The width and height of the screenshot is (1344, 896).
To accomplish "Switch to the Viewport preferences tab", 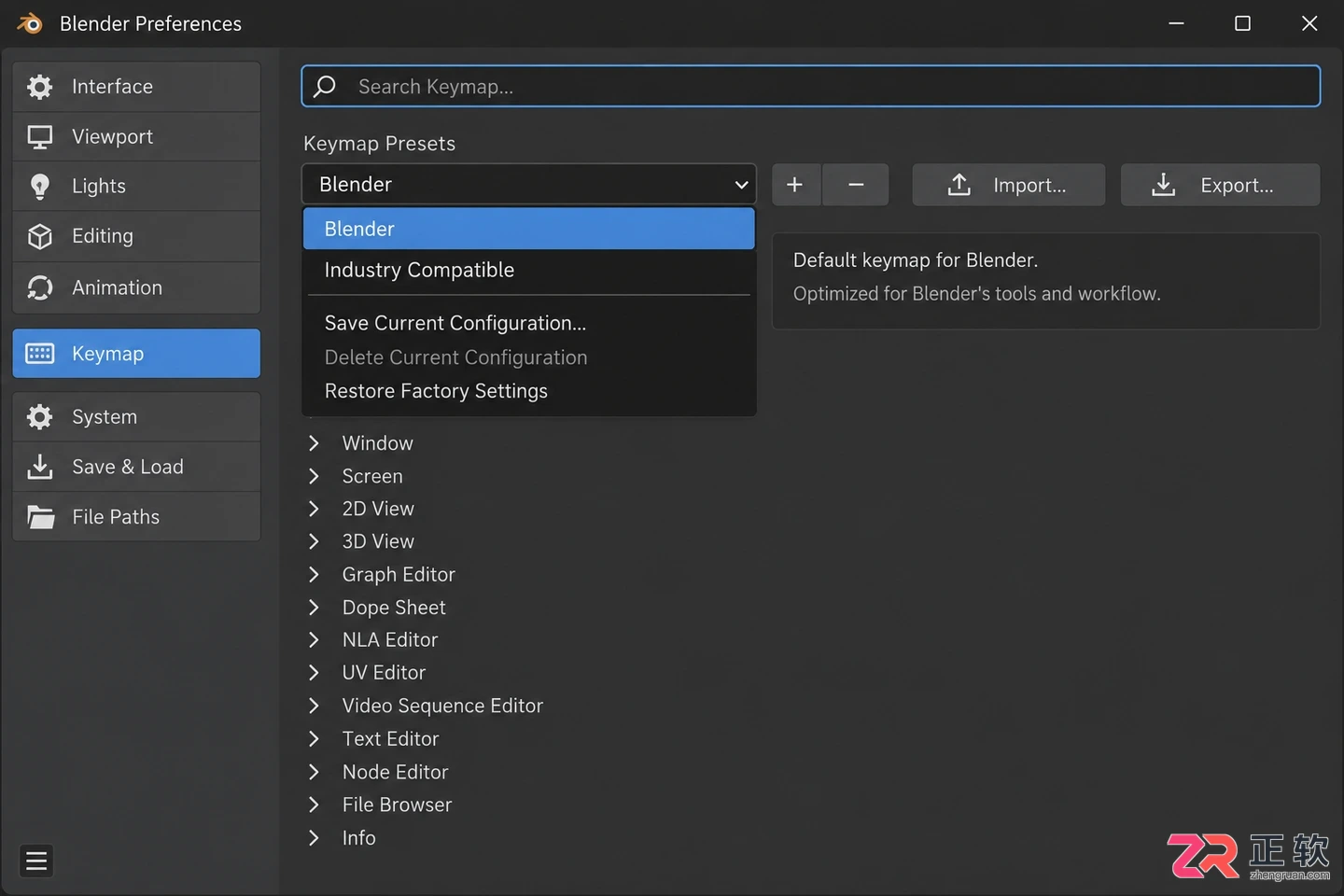I will (136, 136).
